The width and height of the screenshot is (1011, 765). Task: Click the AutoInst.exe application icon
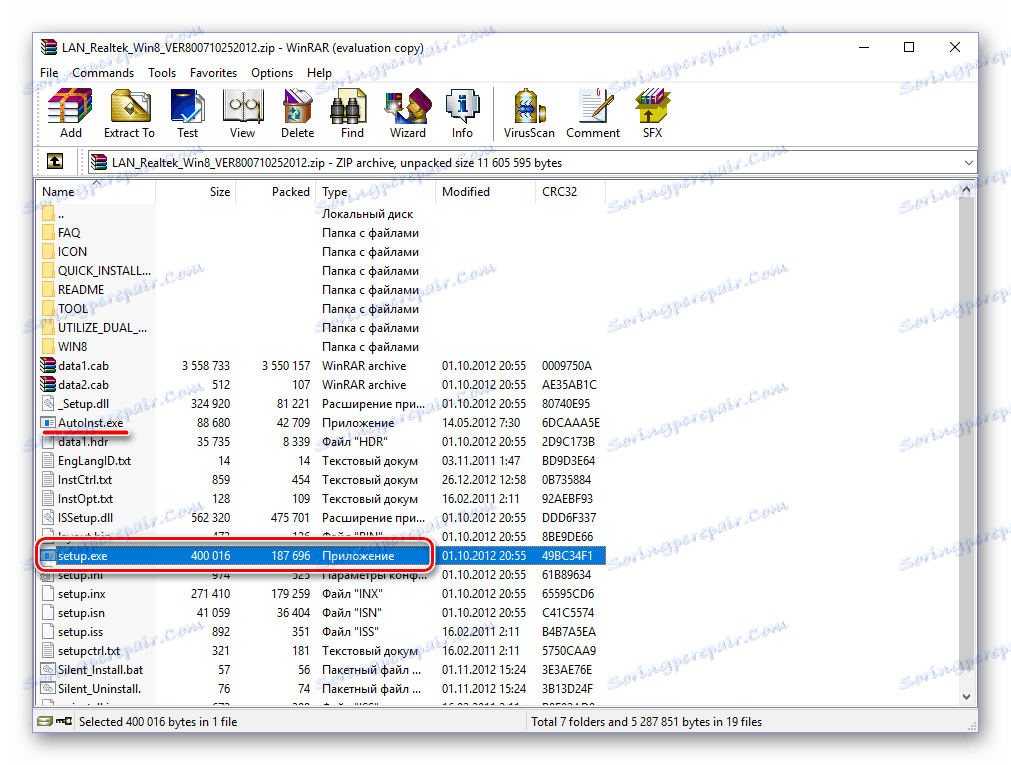click(x=48, y=422)
